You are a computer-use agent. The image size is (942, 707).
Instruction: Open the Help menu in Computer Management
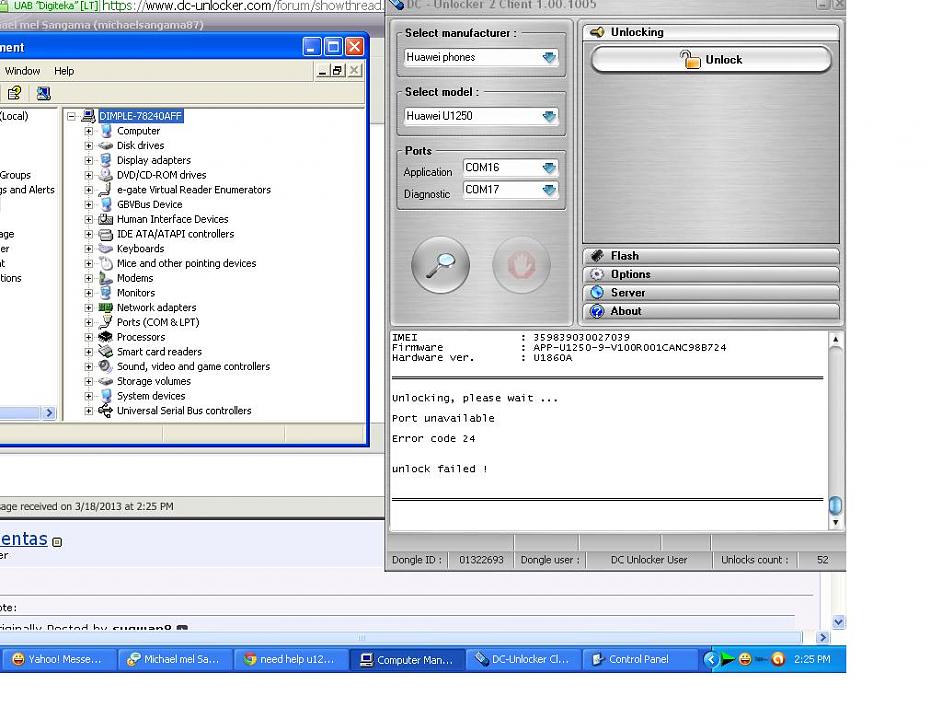point(64,71)
